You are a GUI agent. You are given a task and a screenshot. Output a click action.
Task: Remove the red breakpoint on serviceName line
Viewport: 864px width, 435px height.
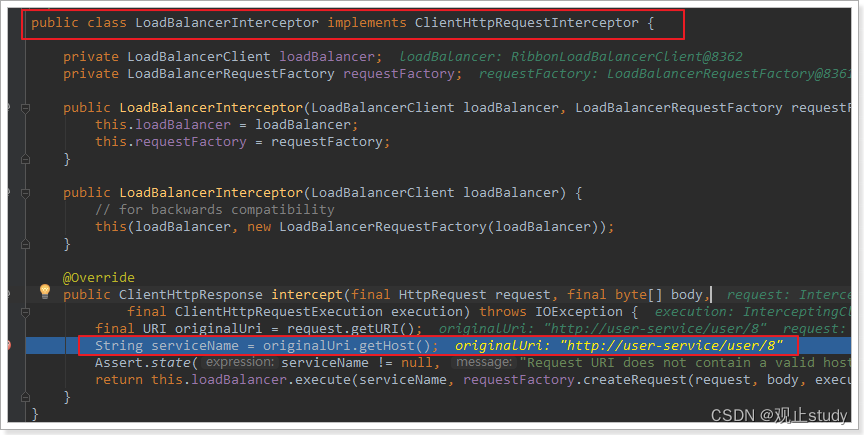pos(7,346)
